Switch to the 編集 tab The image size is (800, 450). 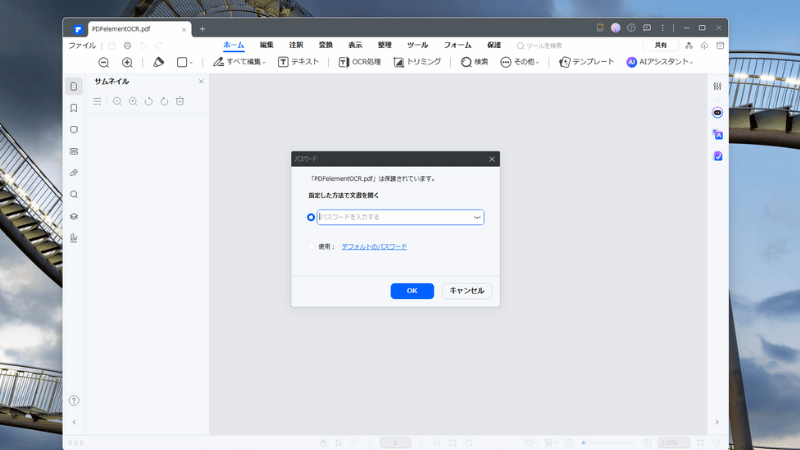pyautogui.click(x=266, y=45)
